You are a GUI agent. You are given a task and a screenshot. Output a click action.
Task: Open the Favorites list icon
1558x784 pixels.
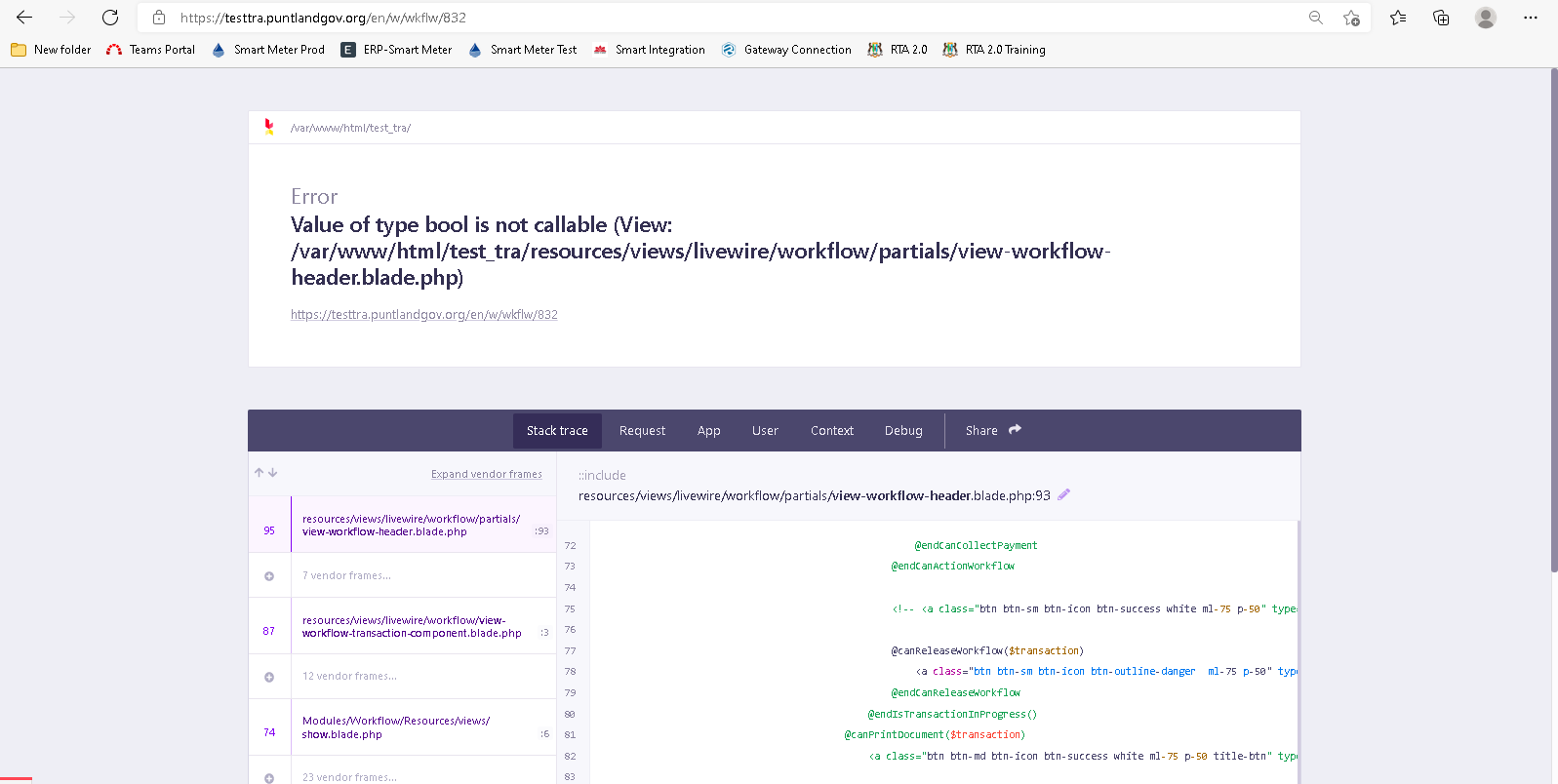(x=1398, y=18)
